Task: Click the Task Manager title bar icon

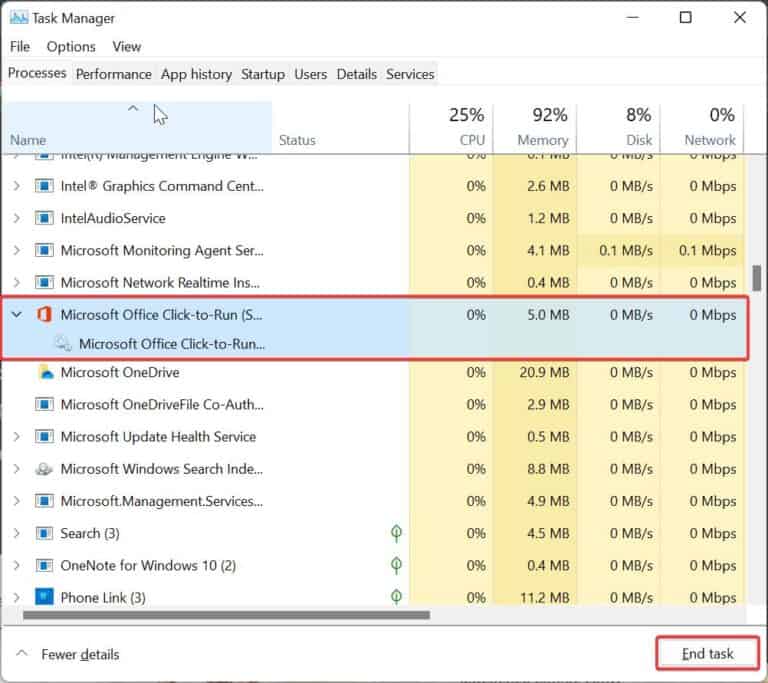Action: click(x=19, y=18)
